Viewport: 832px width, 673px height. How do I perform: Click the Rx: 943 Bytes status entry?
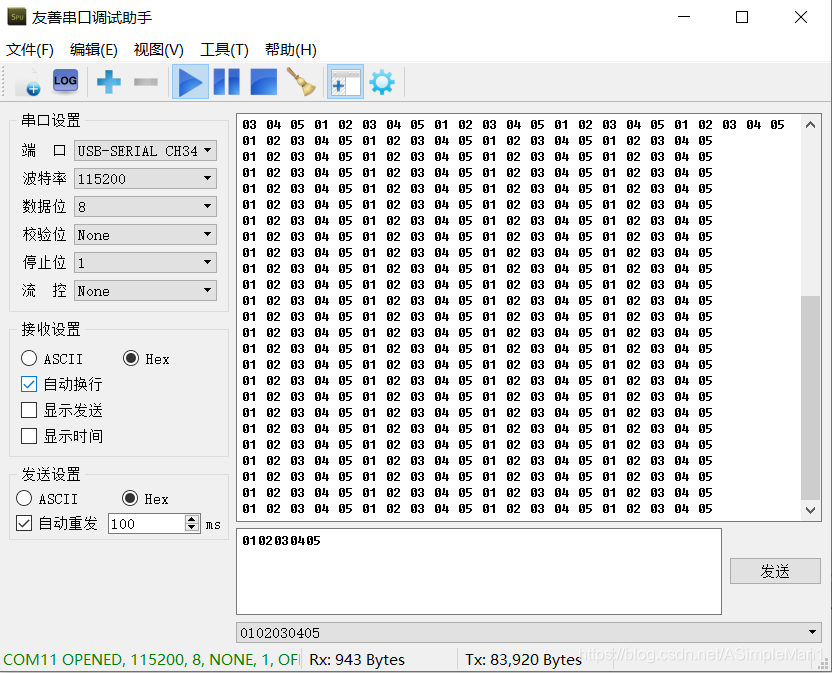pyautogui.click(x=357, y=660)
